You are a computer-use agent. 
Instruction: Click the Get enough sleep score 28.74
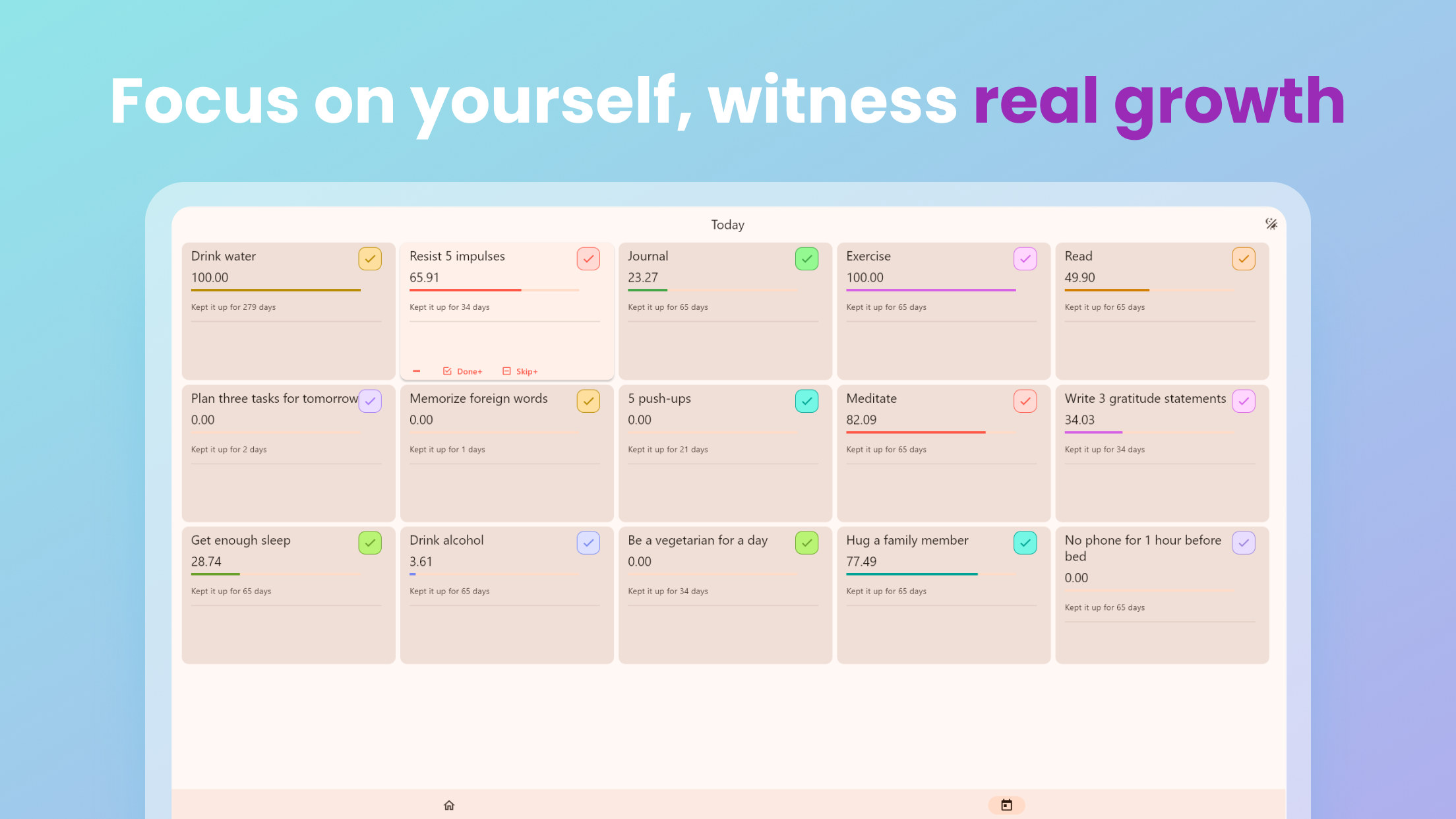[206, 562]
